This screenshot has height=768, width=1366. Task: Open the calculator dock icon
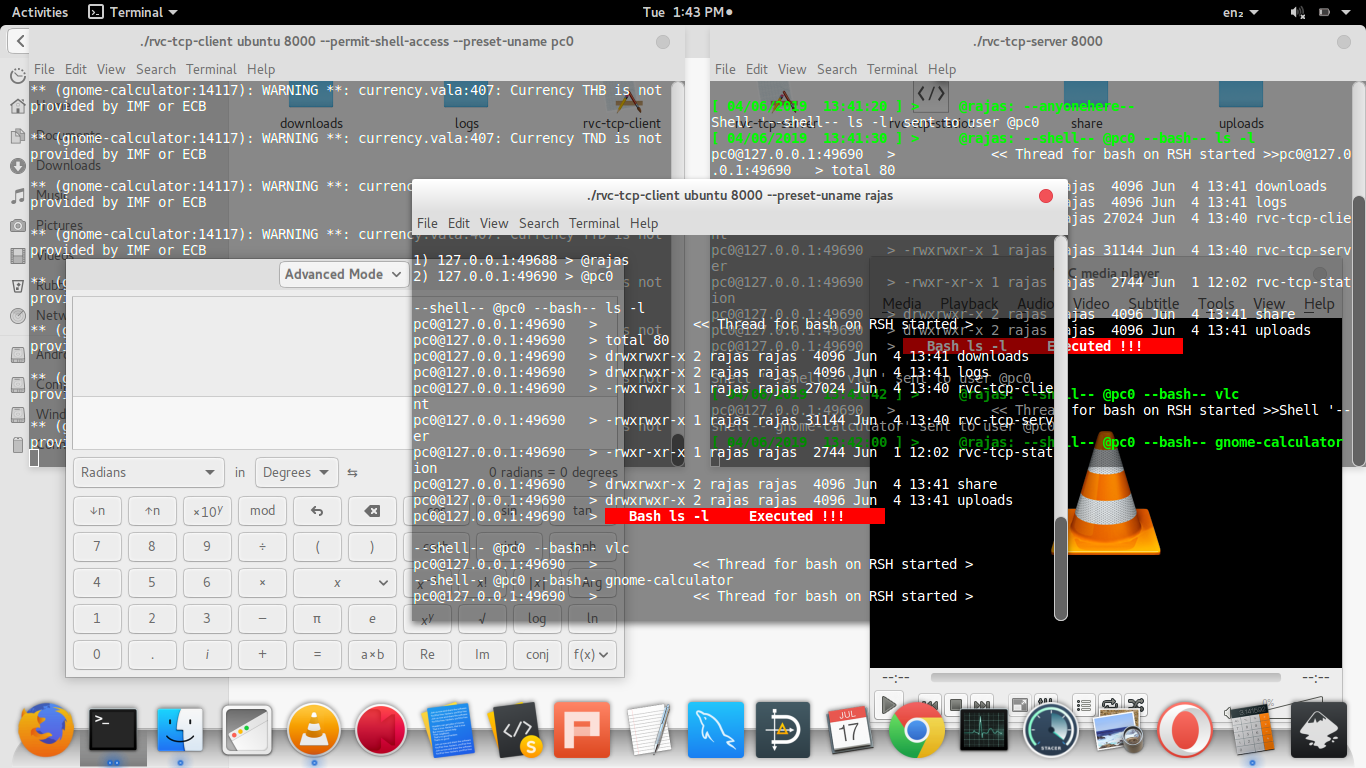(x=1251, y=729)
